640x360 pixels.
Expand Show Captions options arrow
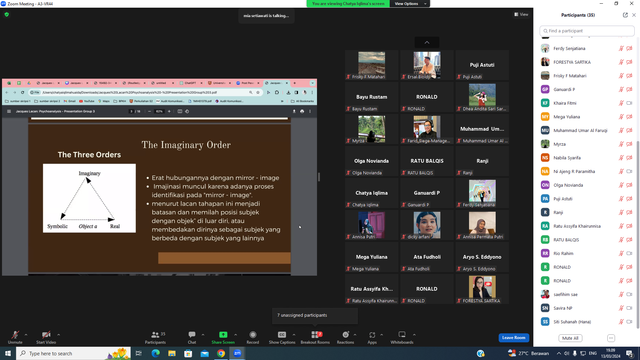(294, 335)
